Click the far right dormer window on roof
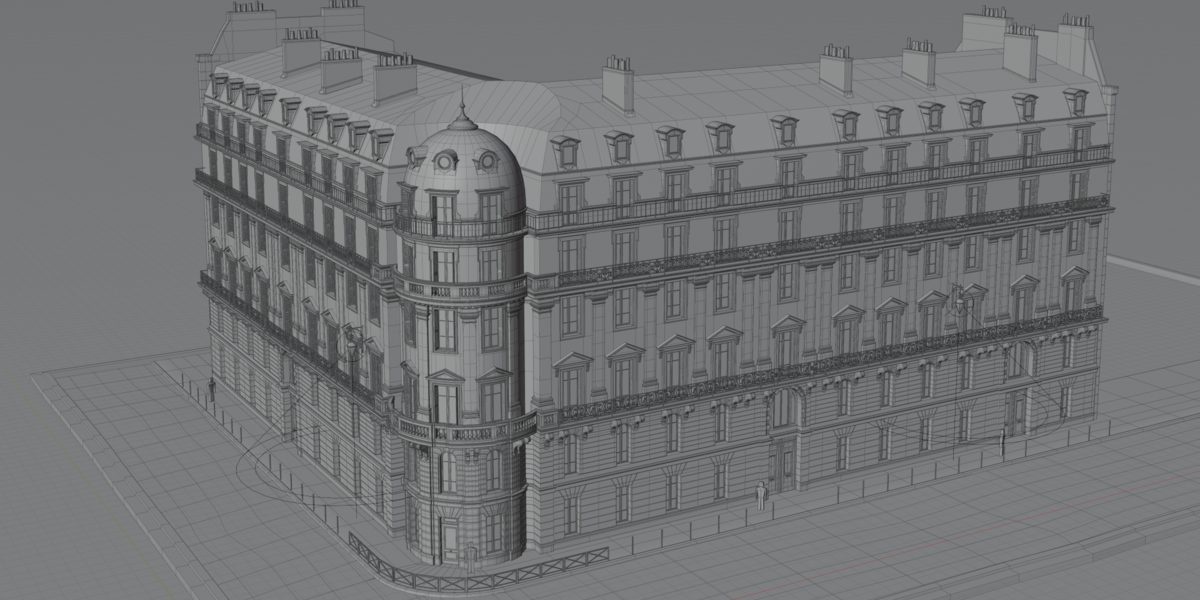Viewport: 1200px width, 600px height. coord(1076,101)
